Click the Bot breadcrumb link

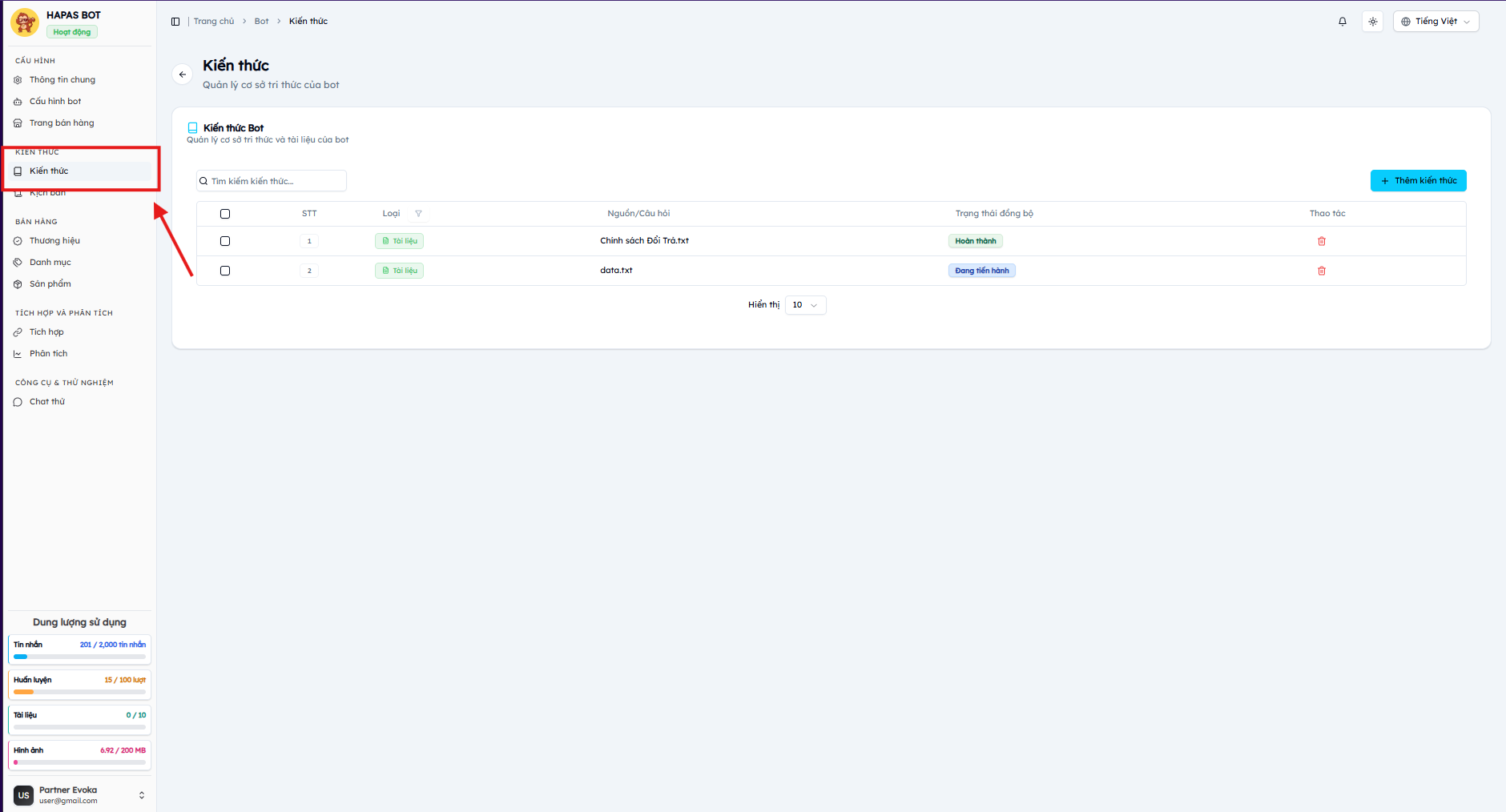[x=261, y=22]
